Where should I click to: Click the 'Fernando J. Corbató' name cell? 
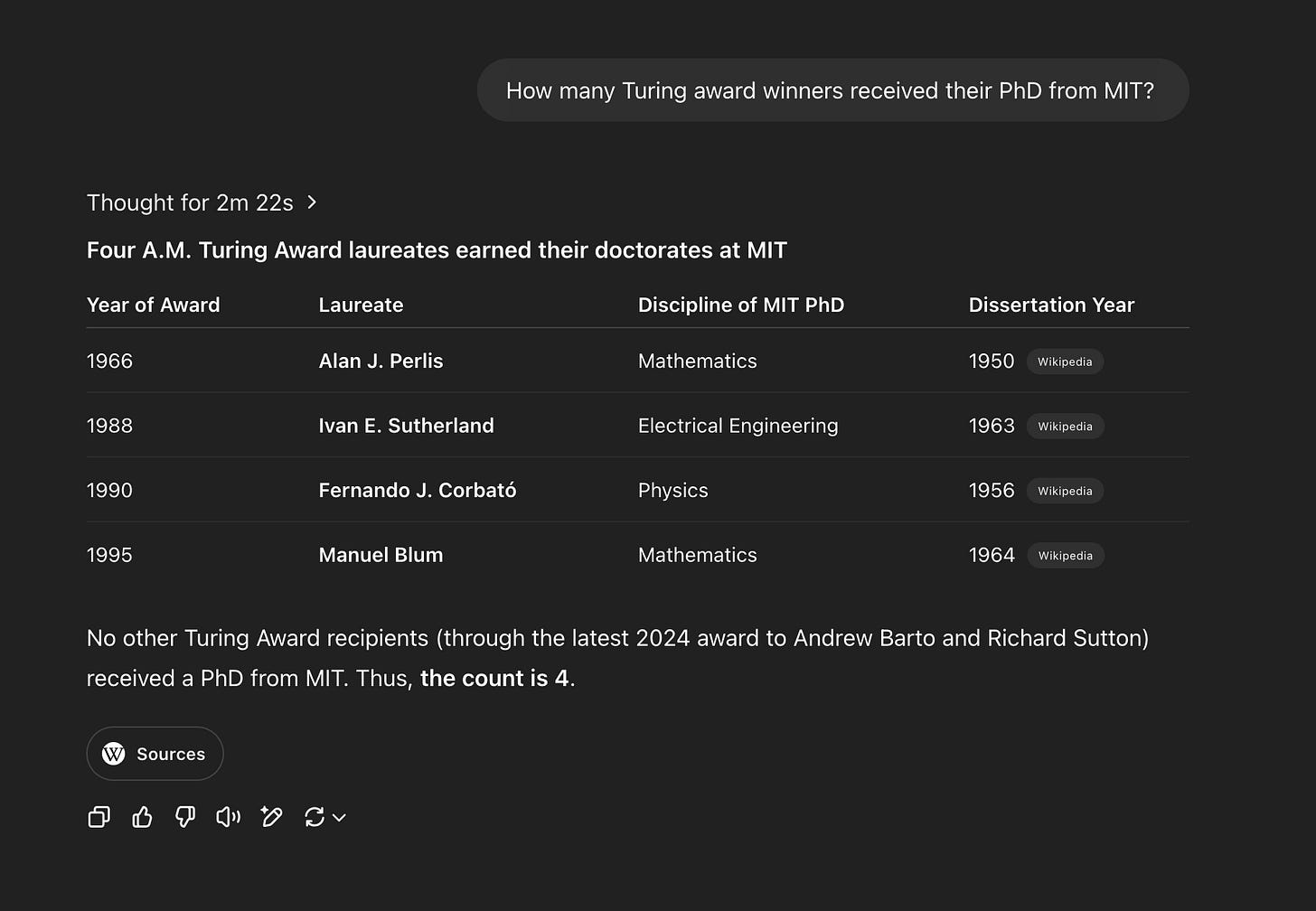click(x=418, y=491)
